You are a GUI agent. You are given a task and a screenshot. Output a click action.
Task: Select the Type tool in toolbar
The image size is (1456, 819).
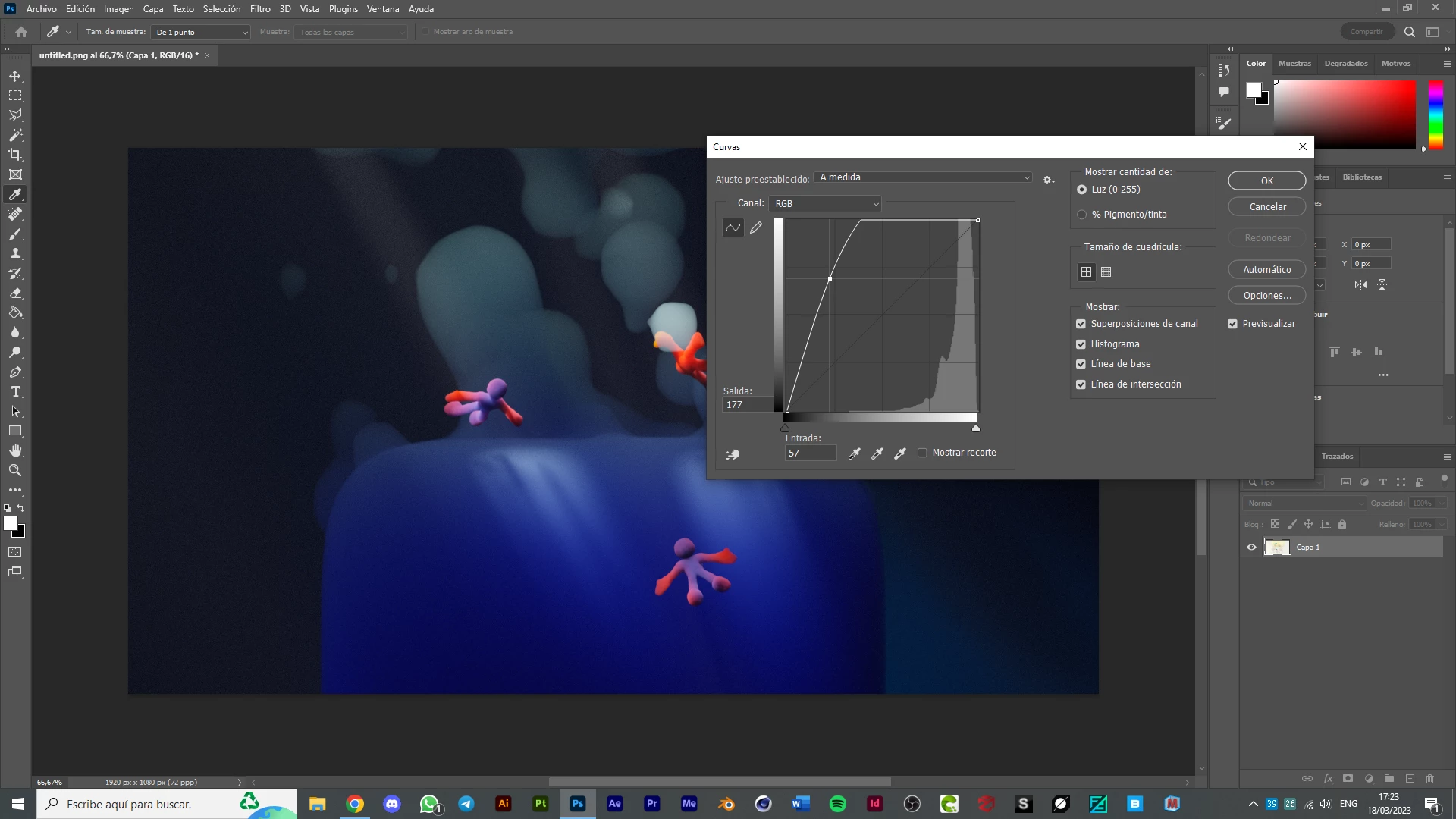pyautogui.click(x=15, y=392)
